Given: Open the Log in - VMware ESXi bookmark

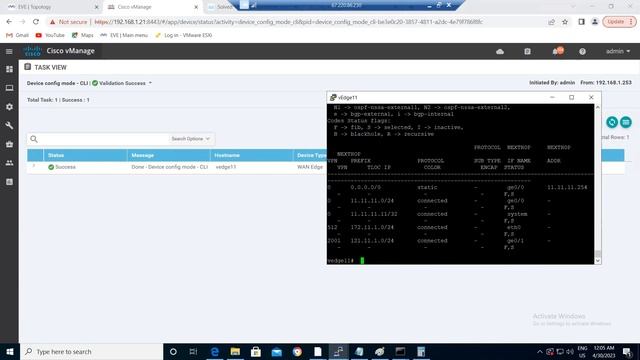Looking at the screenshot, I should (184, 35).
